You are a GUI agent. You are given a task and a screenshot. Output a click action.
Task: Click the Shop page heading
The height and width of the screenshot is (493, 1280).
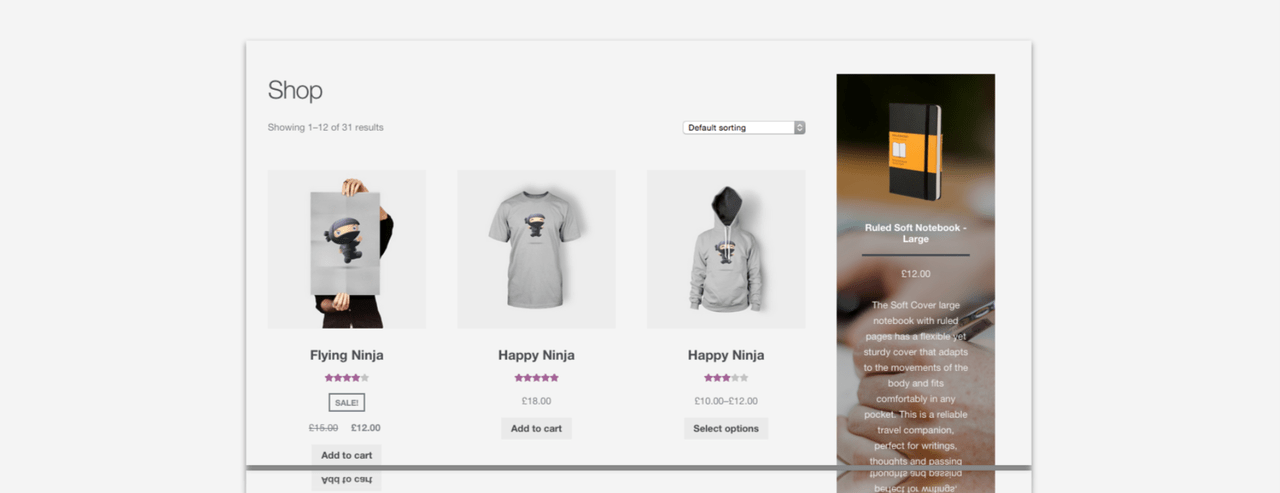295,90
